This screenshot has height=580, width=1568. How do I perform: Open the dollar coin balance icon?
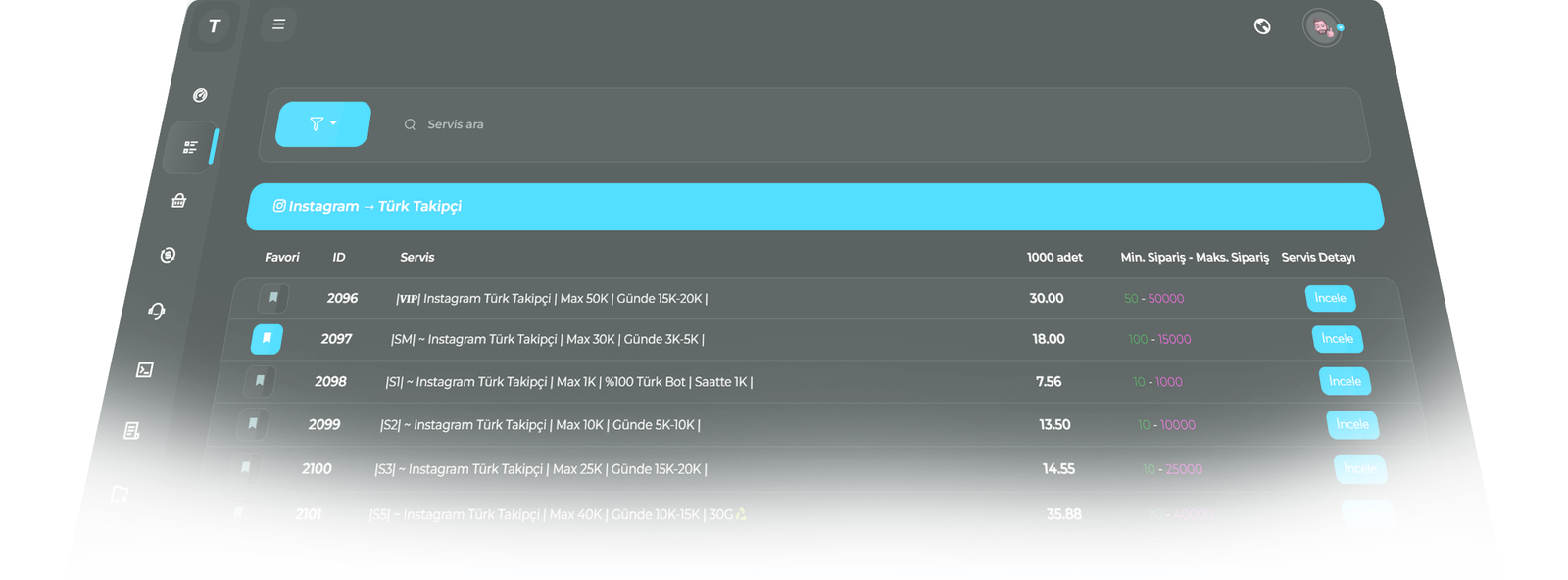click(x=168, y=255)
